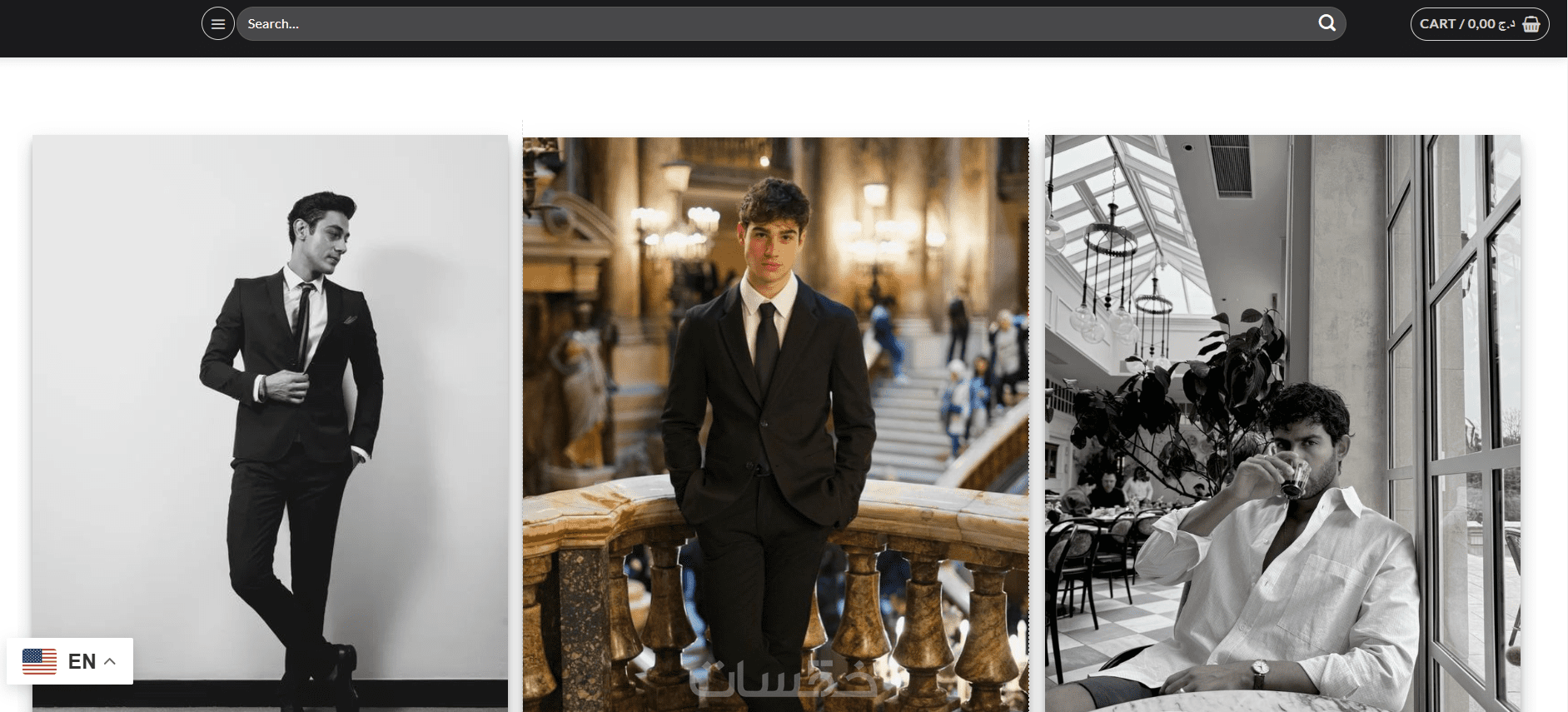
Task: Click the shopping basket icon
Action: tap(1531, 24)
